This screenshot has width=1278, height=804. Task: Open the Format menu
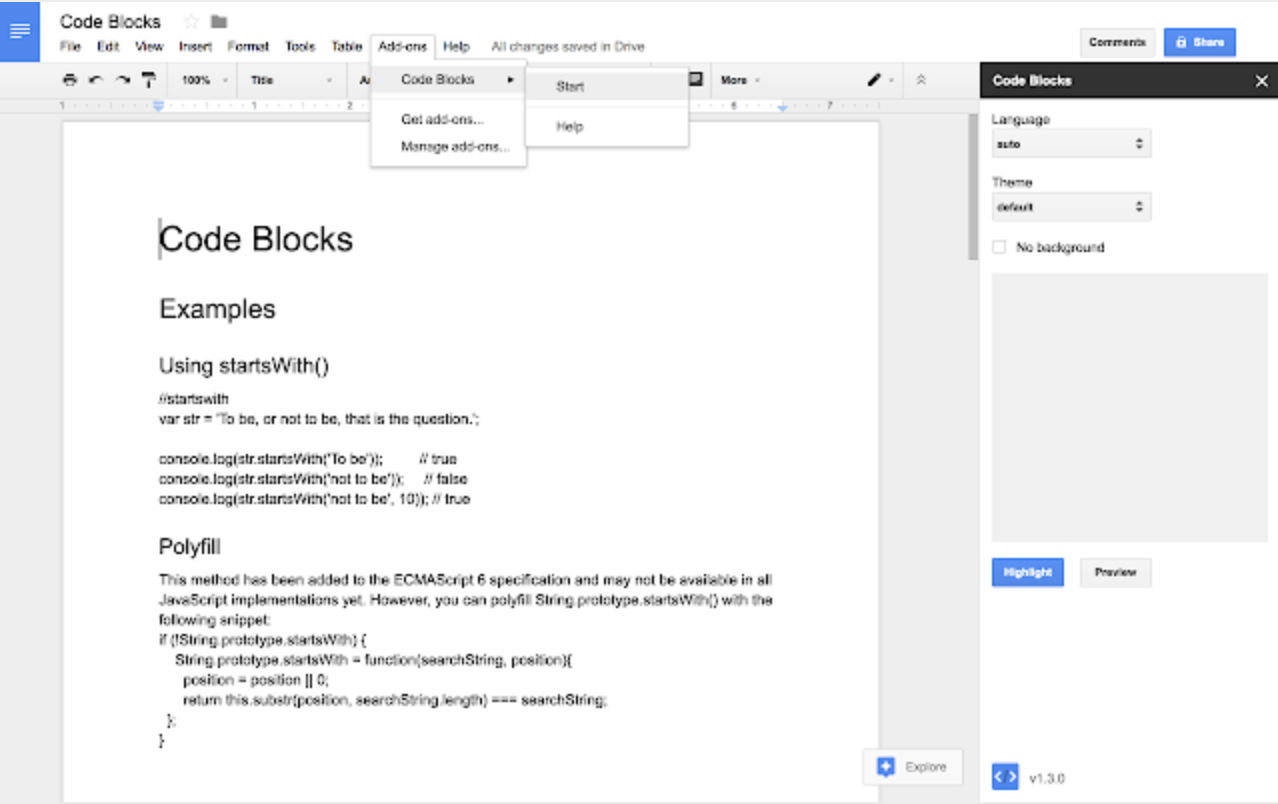(248, 46)
